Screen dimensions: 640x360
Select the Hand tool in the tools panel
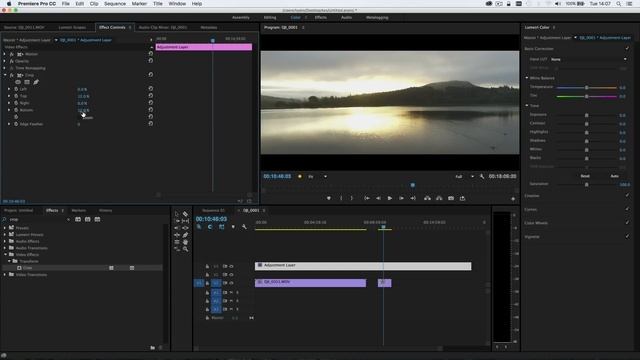coord(185,242)
